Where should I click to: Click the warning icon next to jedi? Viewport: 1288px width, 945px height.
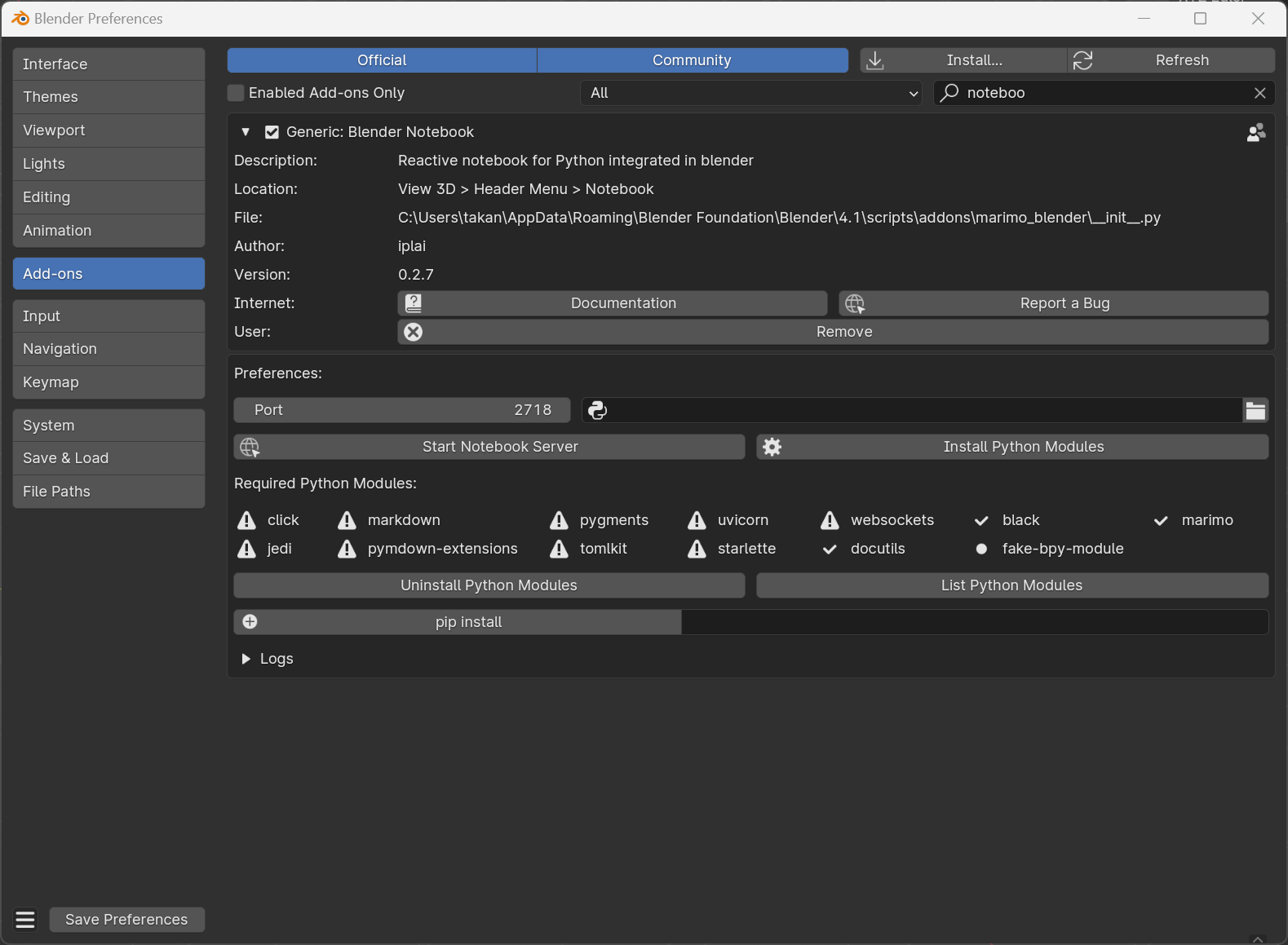[246, 549]
